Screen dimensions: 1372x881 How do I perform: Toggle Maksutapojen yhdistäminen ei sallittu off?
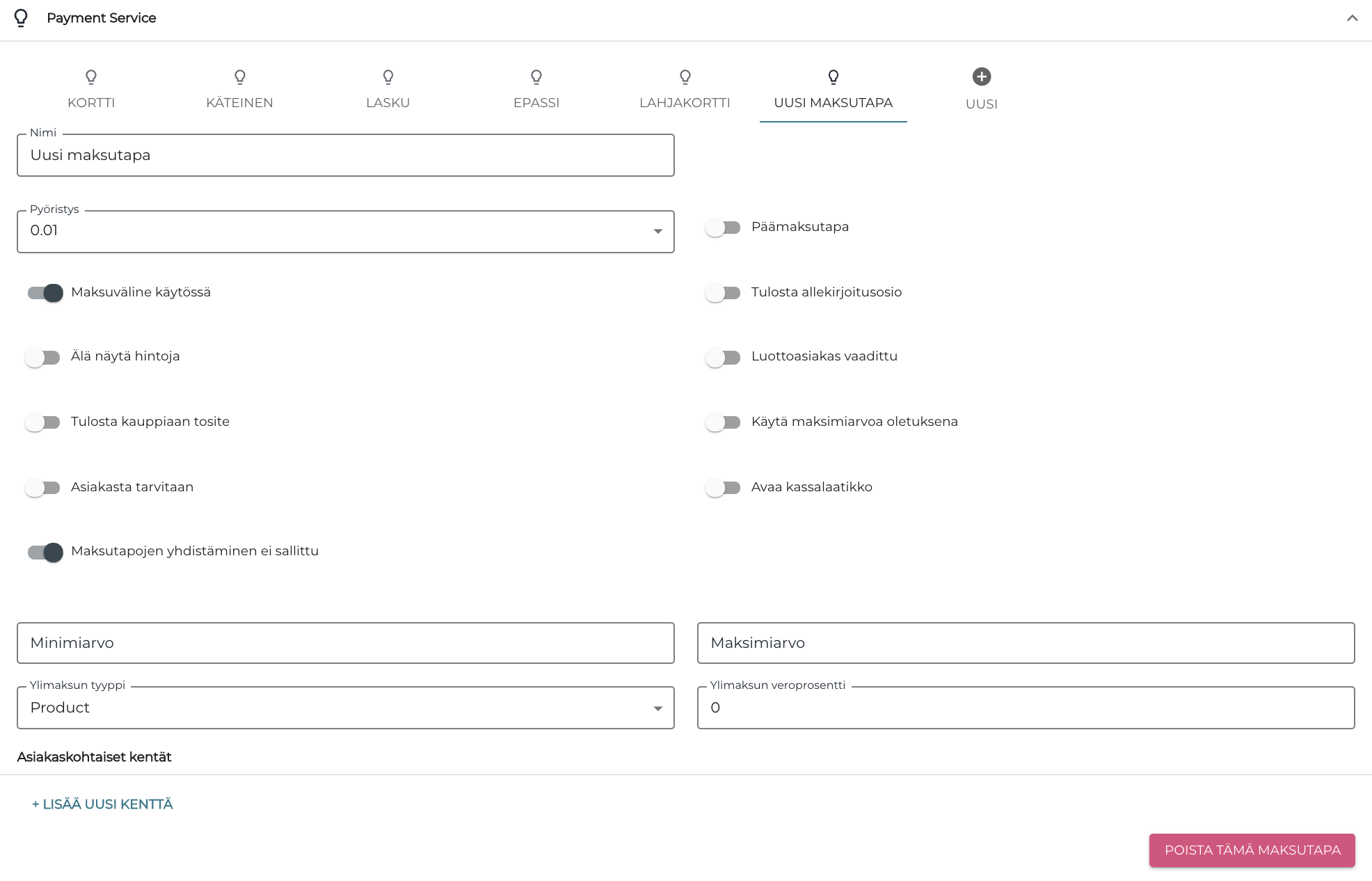(x=45, y=552)
